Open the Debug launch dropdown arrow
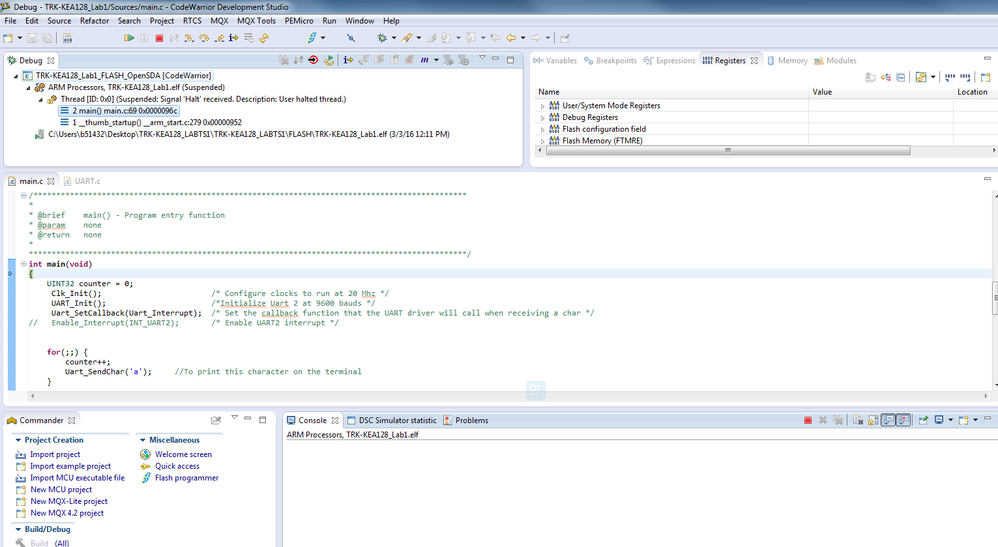 click(393, 38)
